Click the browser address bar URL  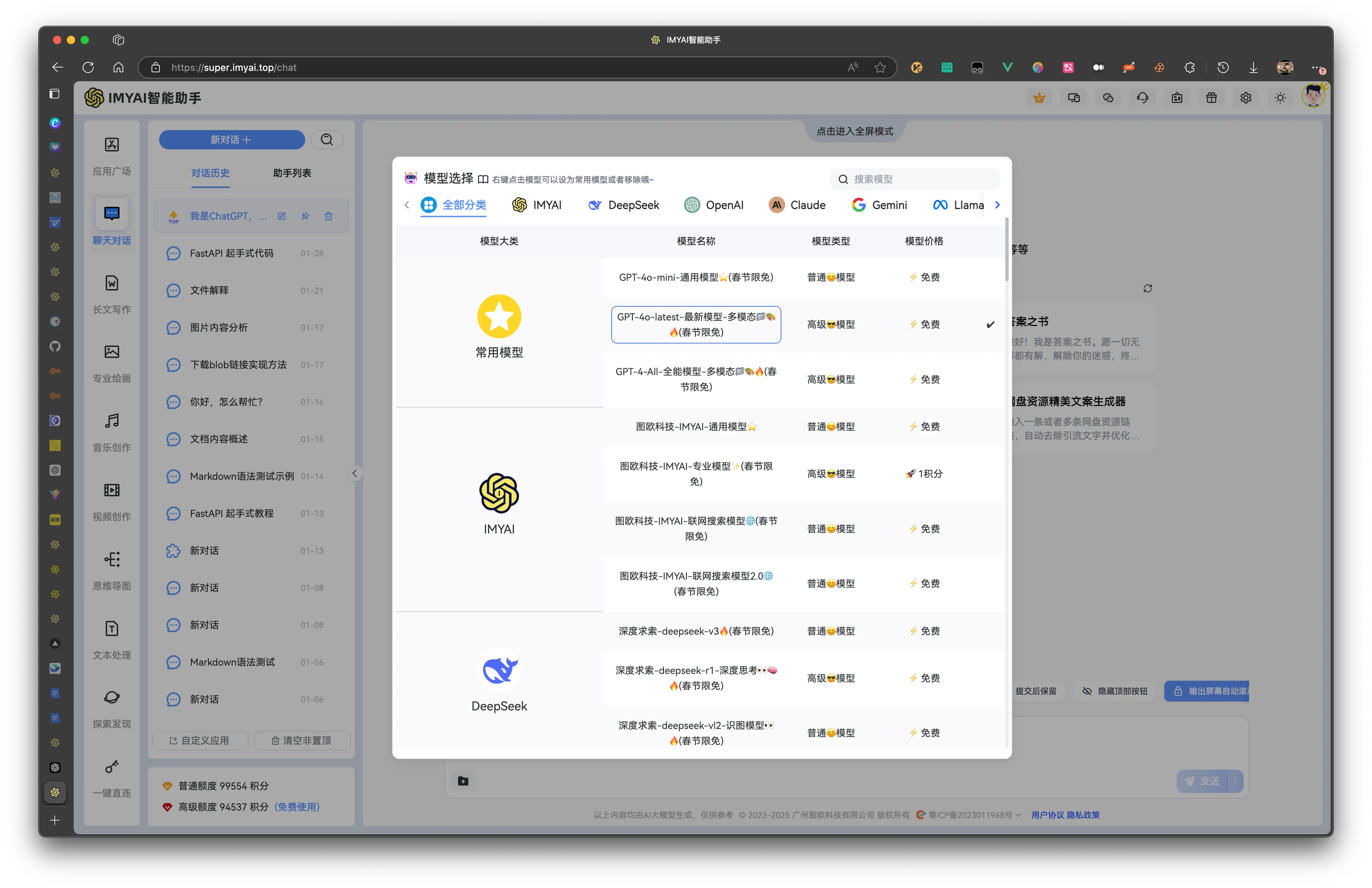[x=234, y=67]
